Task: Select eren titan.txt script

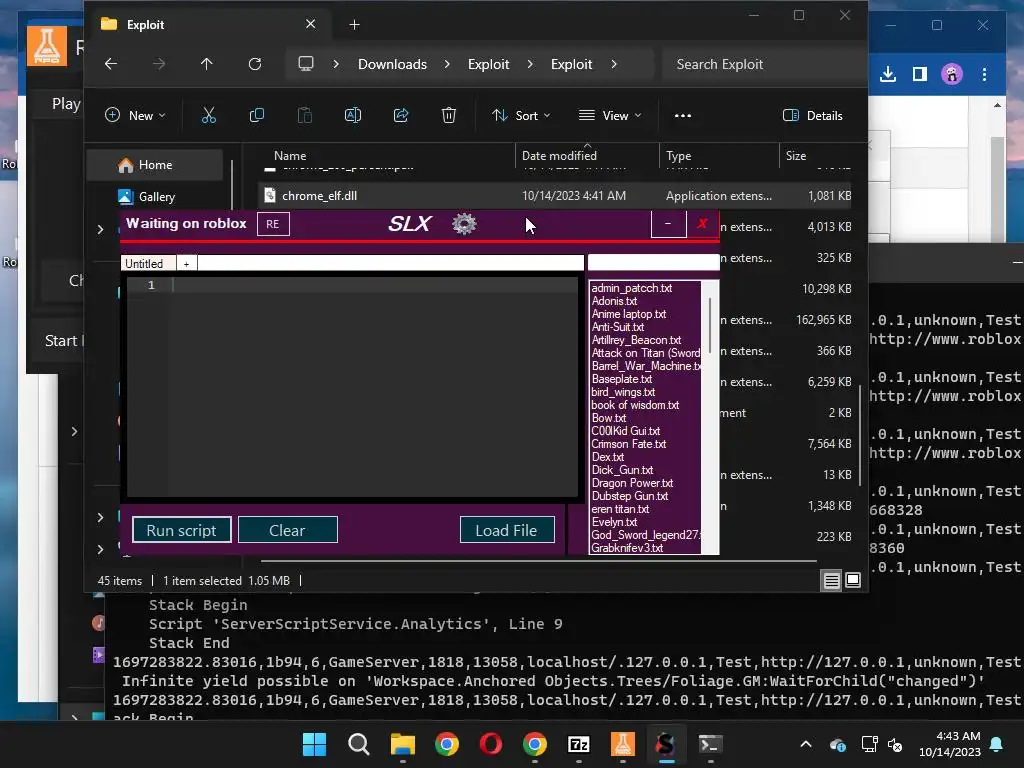Action: (x=620, y=509)
